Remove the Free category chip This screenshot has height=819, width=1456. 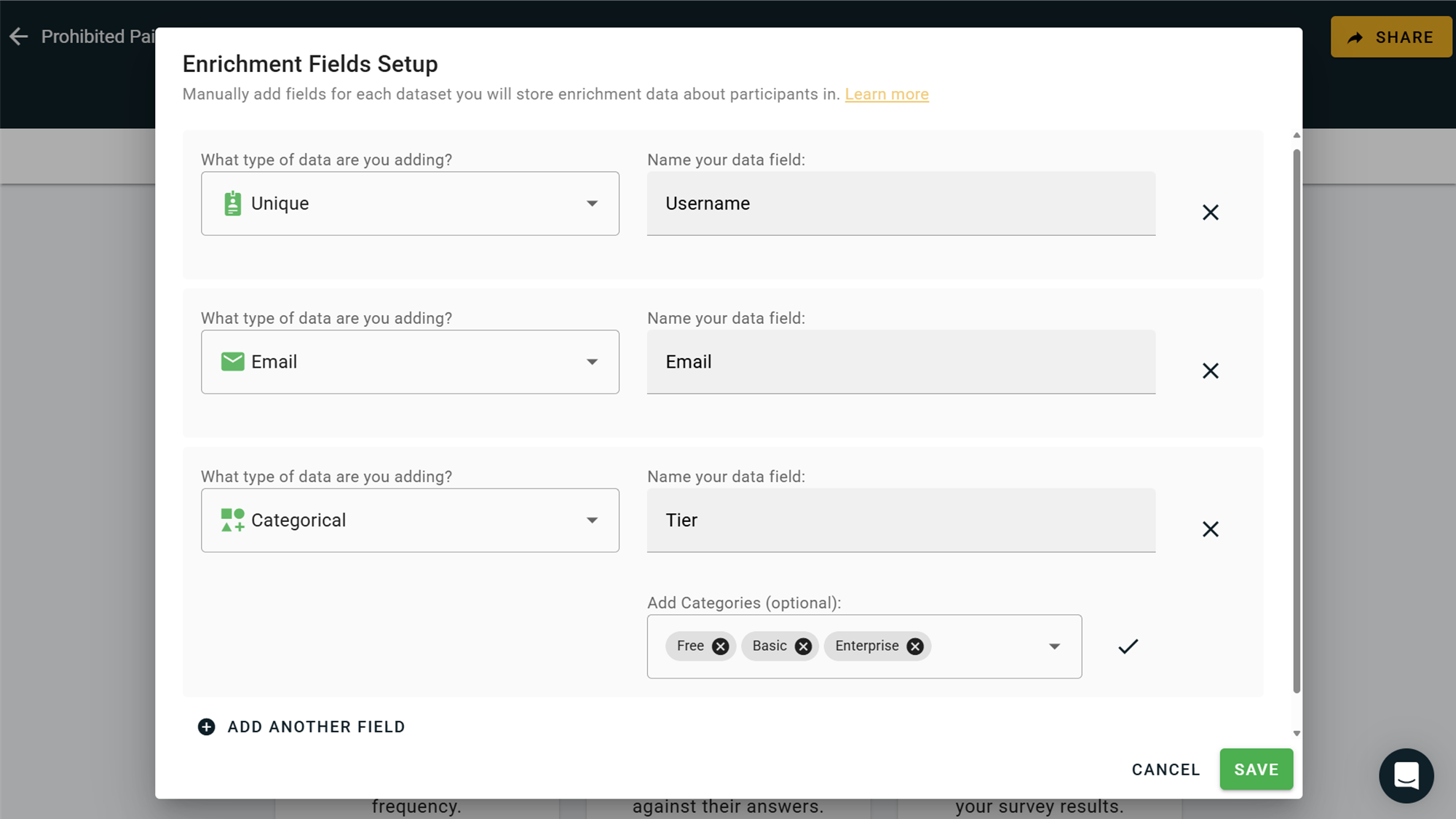click(720, 646)
